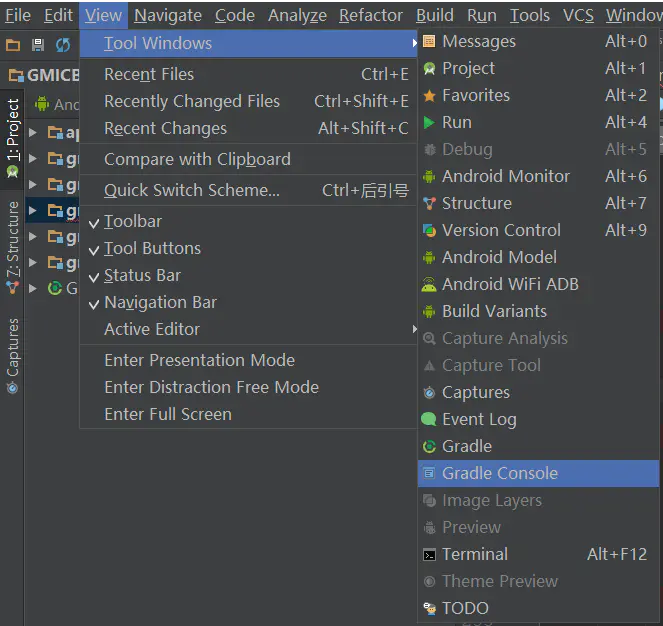The image size is (663, 626).
Task: Toggle the Navigation Bar visibility option
Action: [160, 302]
